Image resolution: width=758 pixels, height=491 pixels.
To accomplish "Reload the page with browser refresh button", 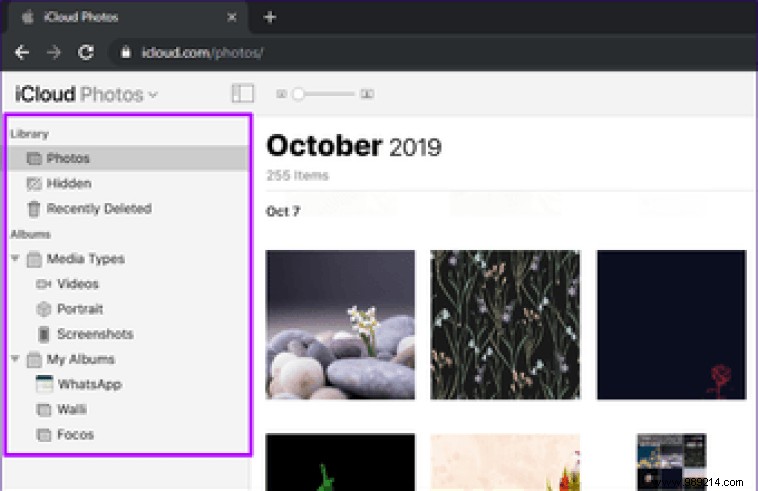I will pyautogui.click(x=86, y=52).
